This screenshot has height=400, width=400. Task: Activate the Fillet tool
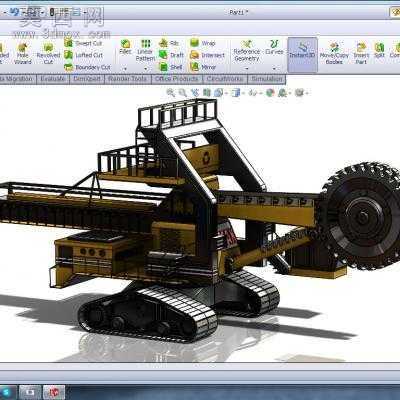[125, 47]
